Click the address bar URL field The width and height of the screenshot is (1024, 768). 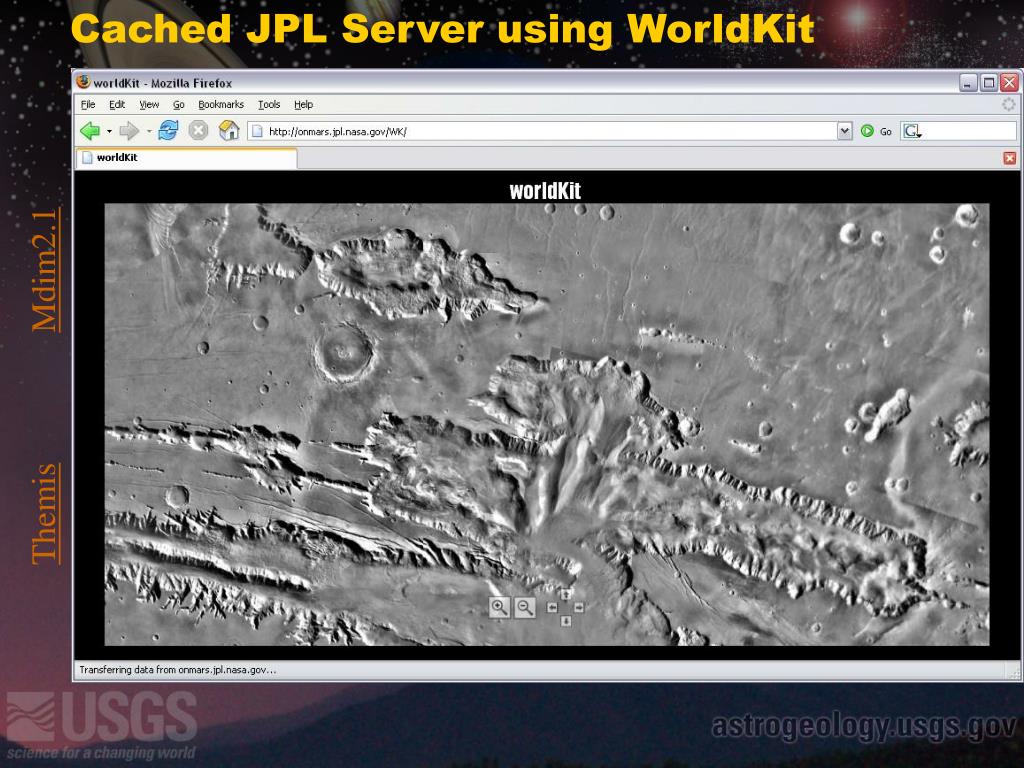coord(542,131)
